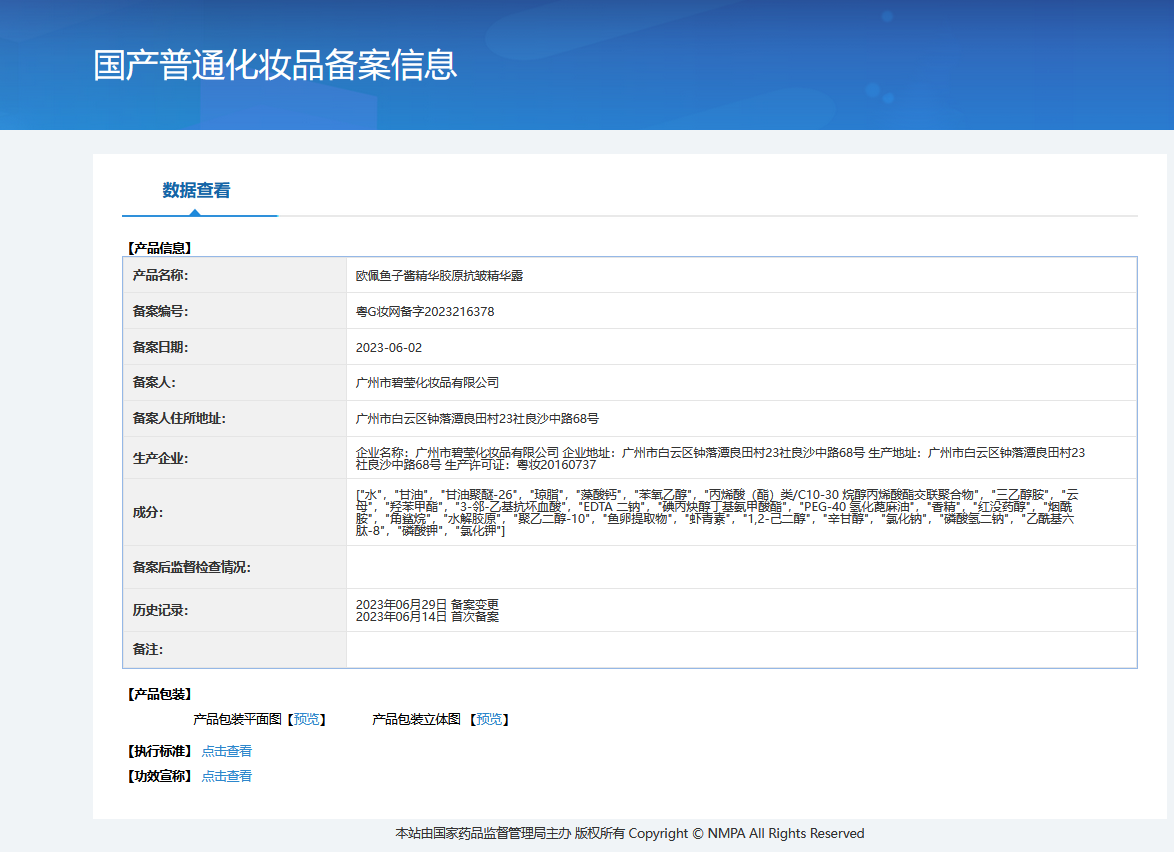Click the filing date 2023-06-02
The height and width of the screenshot is (852, 1174).
coord(389,347)
